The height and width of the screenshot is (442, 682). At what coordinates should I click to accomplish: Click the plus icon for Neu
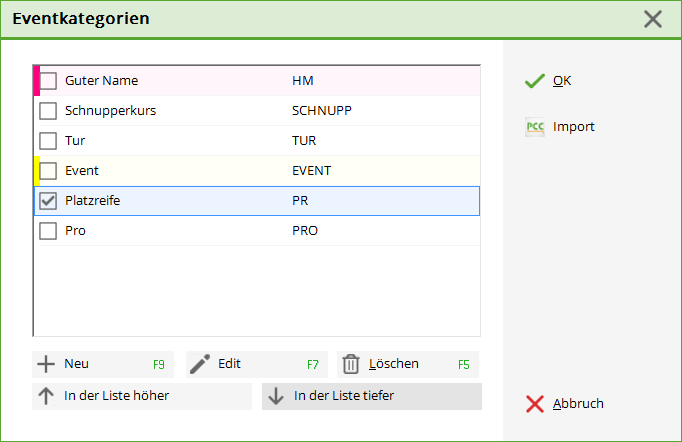[x=46, y=364]
